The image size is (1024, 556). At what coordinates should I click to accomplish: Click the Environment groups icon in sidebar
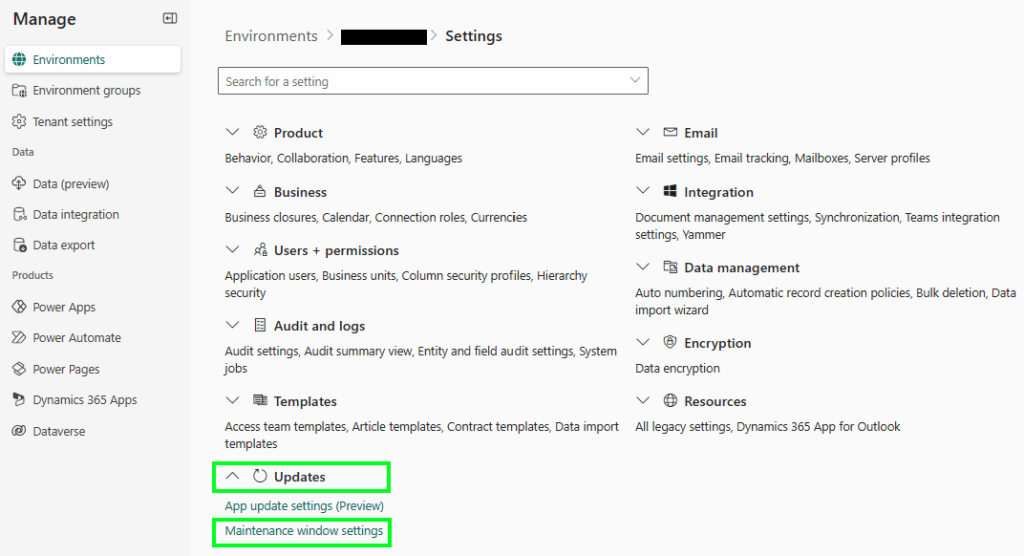pos(19,91)
